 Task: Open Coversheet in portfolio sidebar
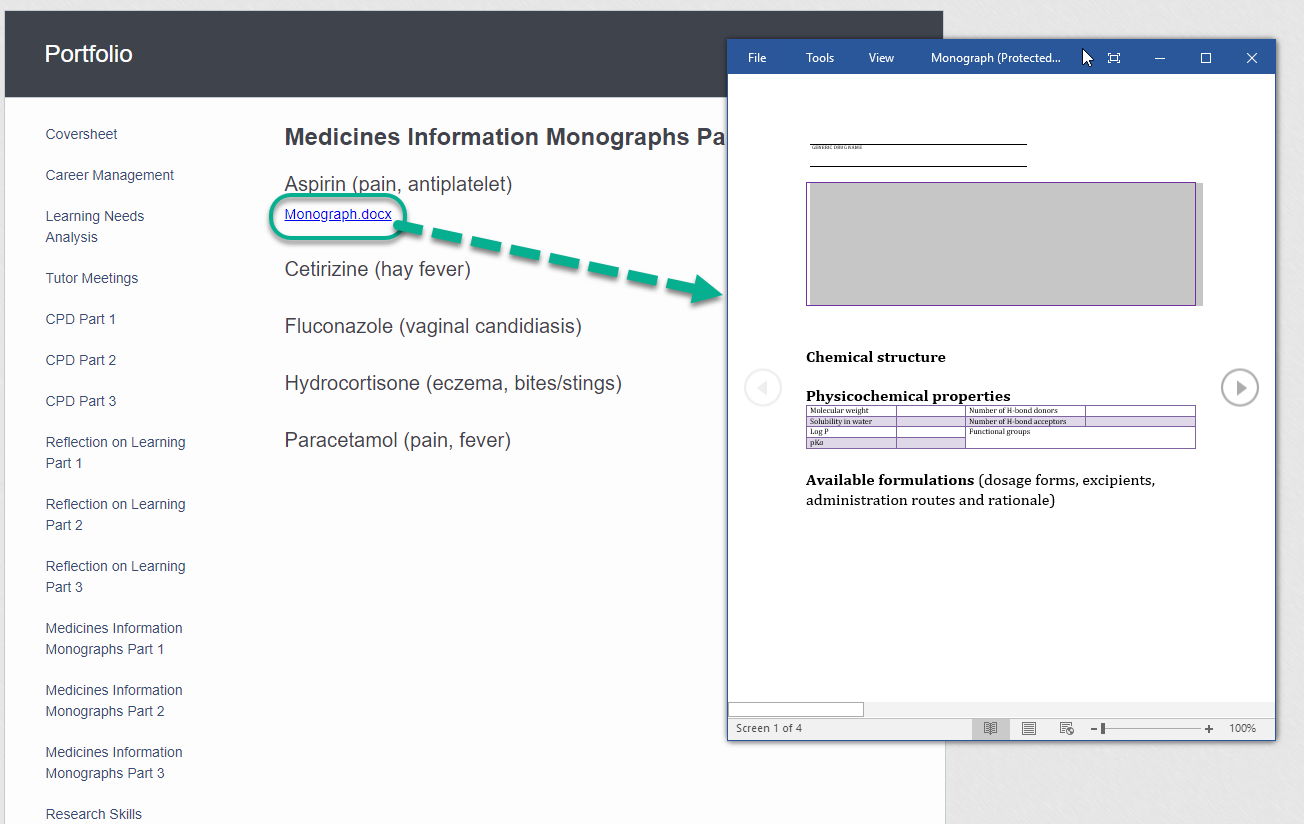click(x=82, y=134)
